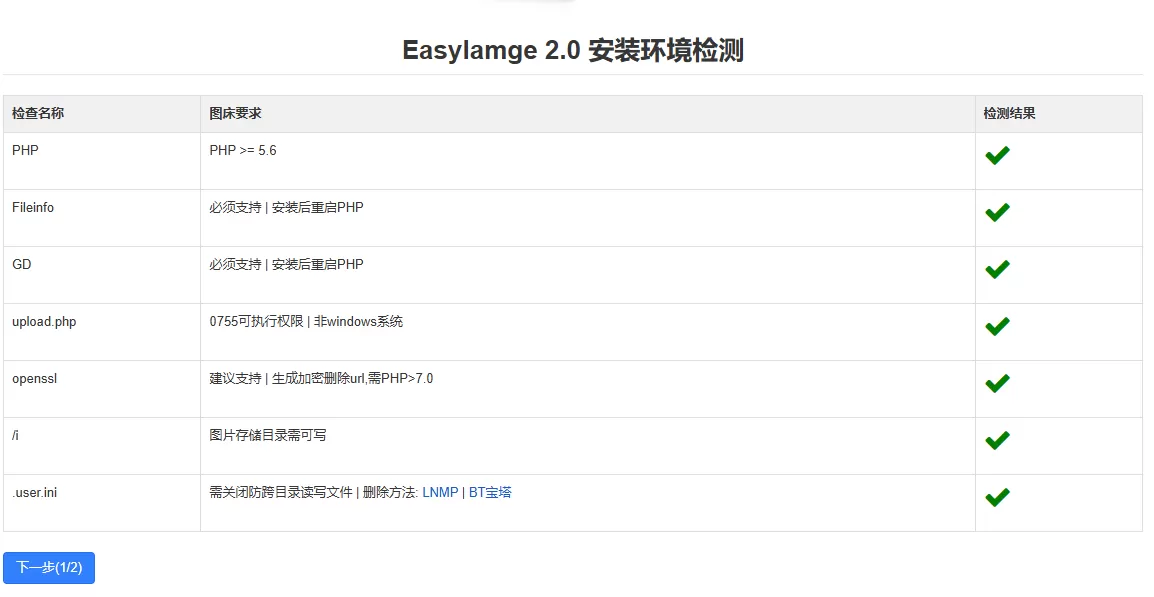Click the 'PHP >= 5.6' requirement text
This screenshot has width=1154, height=597.
click(243, 151)
